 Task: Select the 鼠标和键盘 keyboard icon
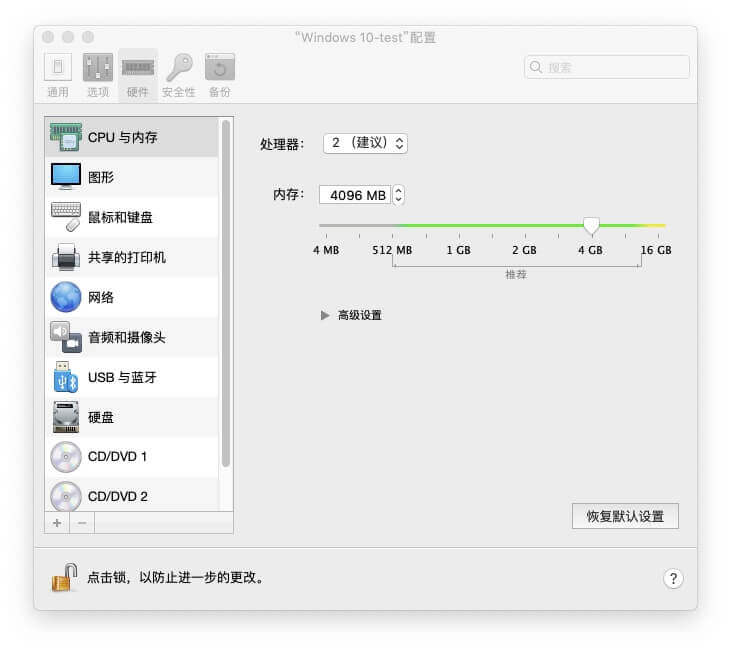pyautogui.click(x=66, y=217)
